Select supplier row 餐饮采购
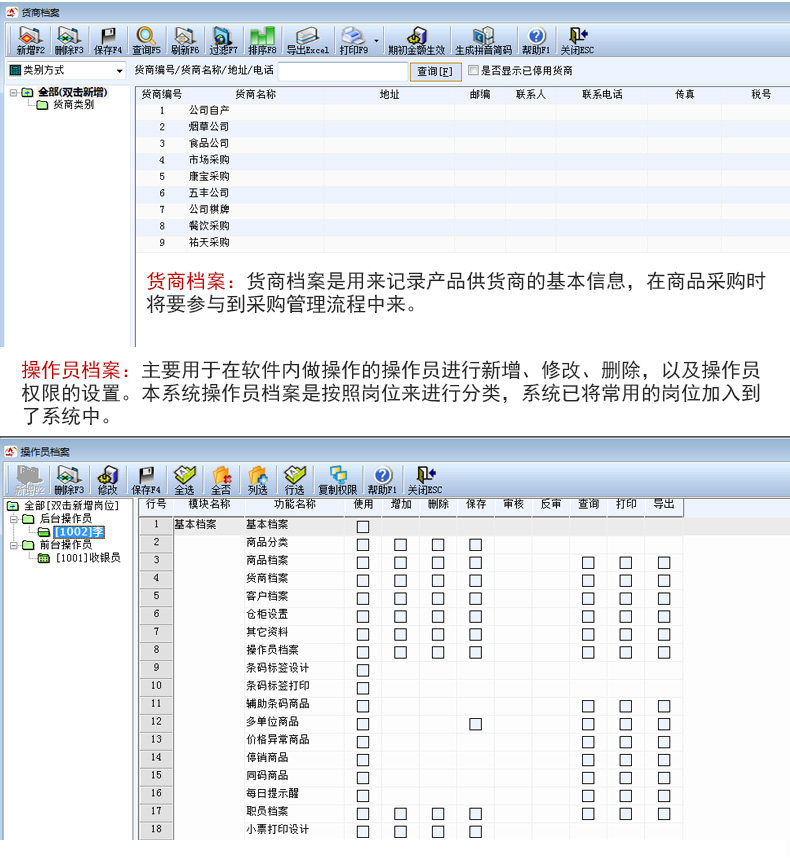Viewport: 790px width, 858px height. (462, 225)
